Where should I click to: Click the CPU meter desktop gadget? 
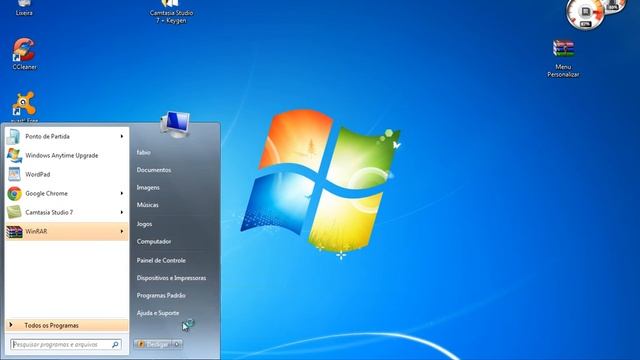(x=586, y=13)
